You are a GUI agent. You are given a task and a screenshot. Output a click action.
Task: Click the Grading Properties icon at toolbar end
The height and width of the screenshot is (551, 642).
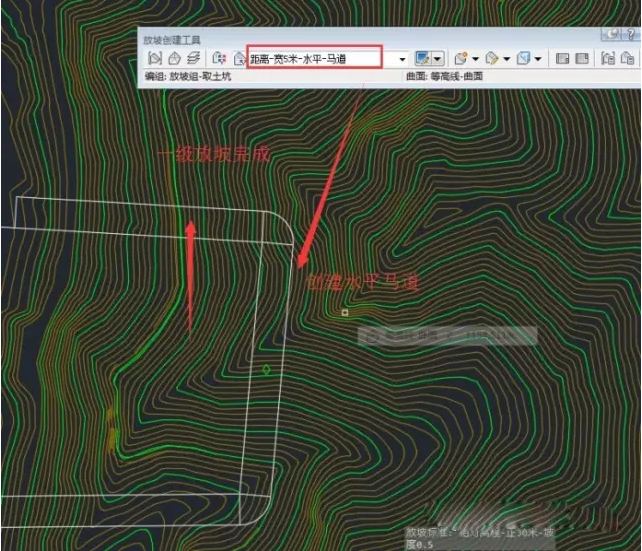click(x=629, y=58)
